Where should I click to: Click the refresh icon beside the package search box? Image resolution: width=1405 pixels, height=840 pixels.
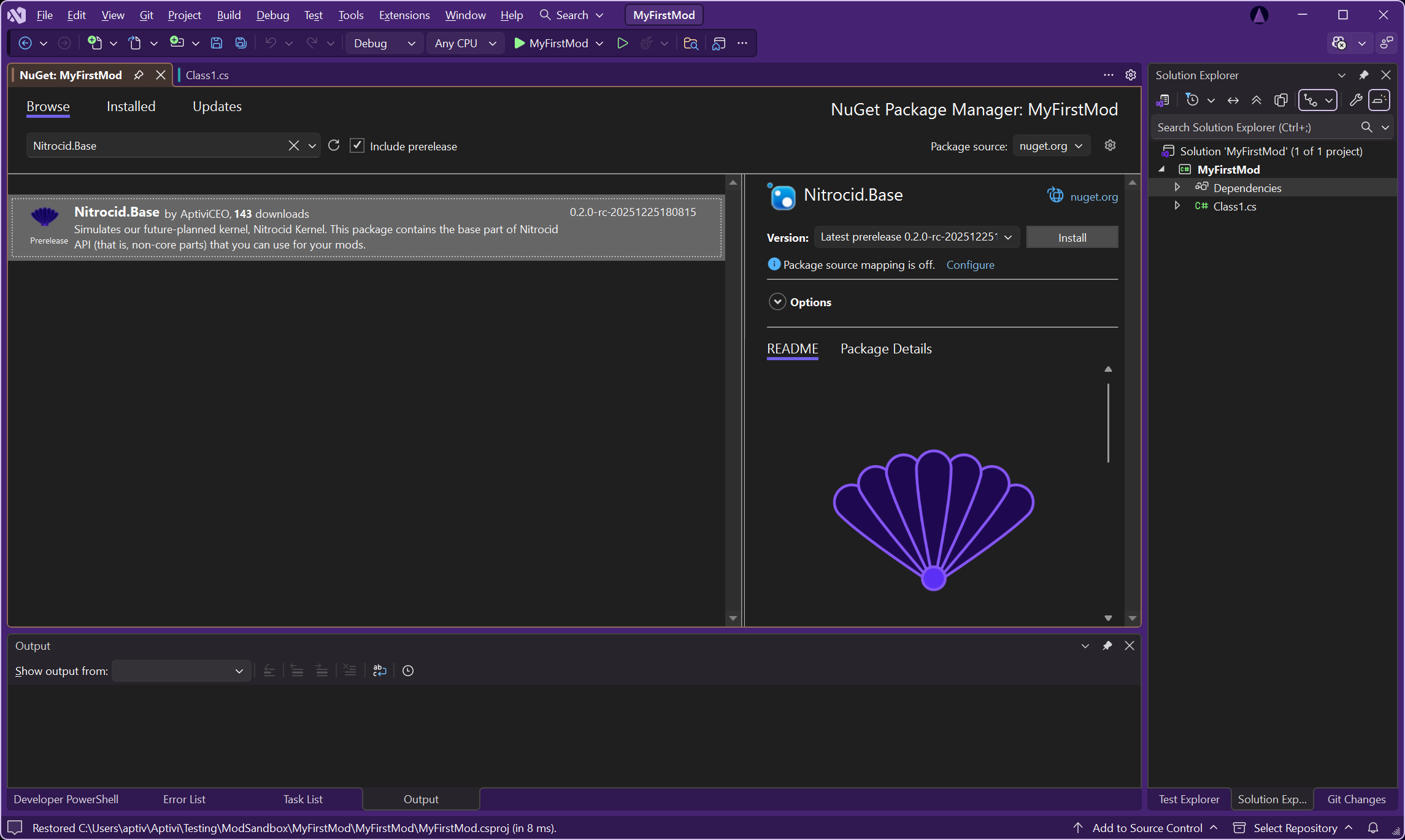point(334,145)
